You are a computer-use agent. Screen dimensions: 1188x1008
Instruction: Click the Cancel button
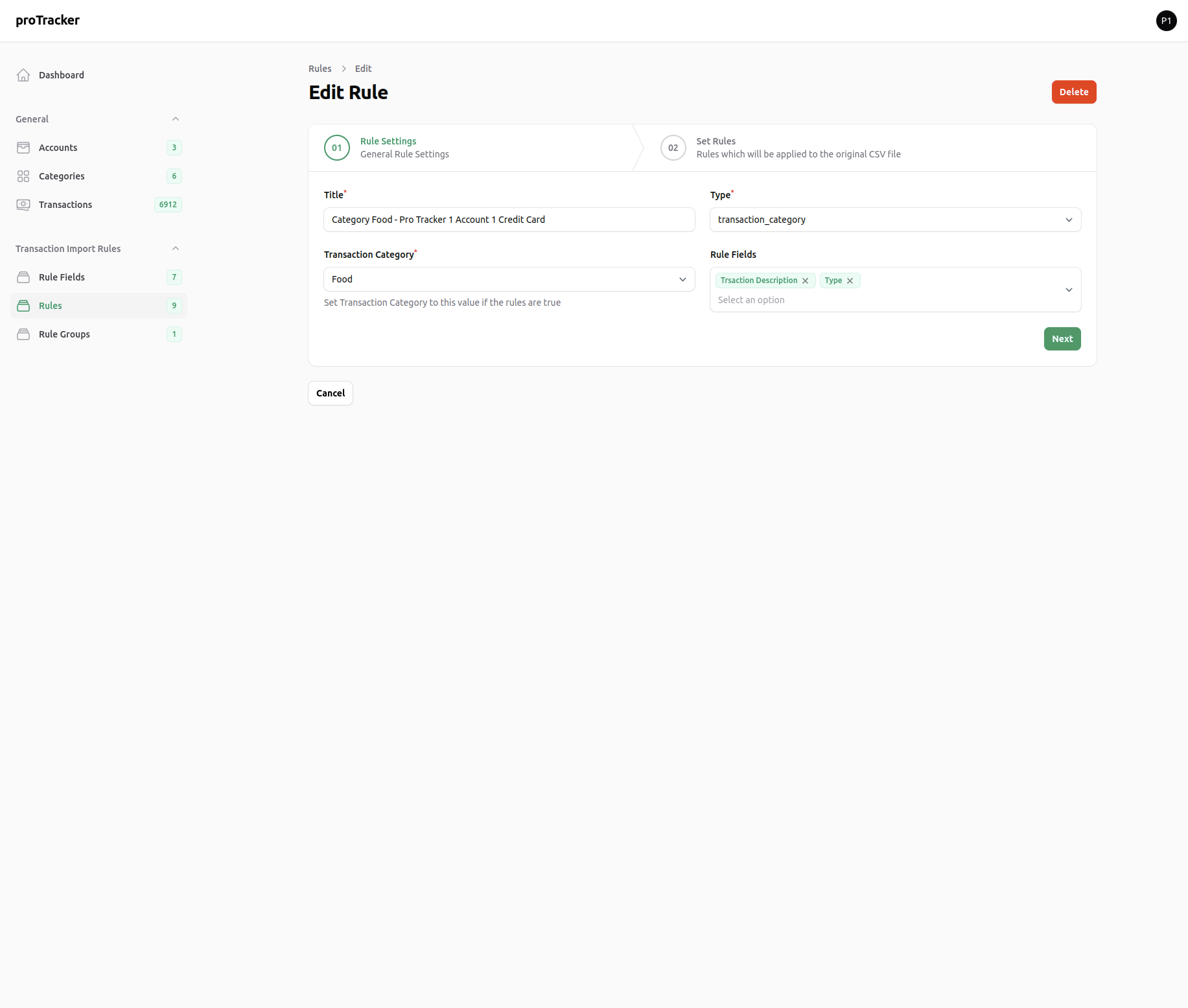(330, 393)
